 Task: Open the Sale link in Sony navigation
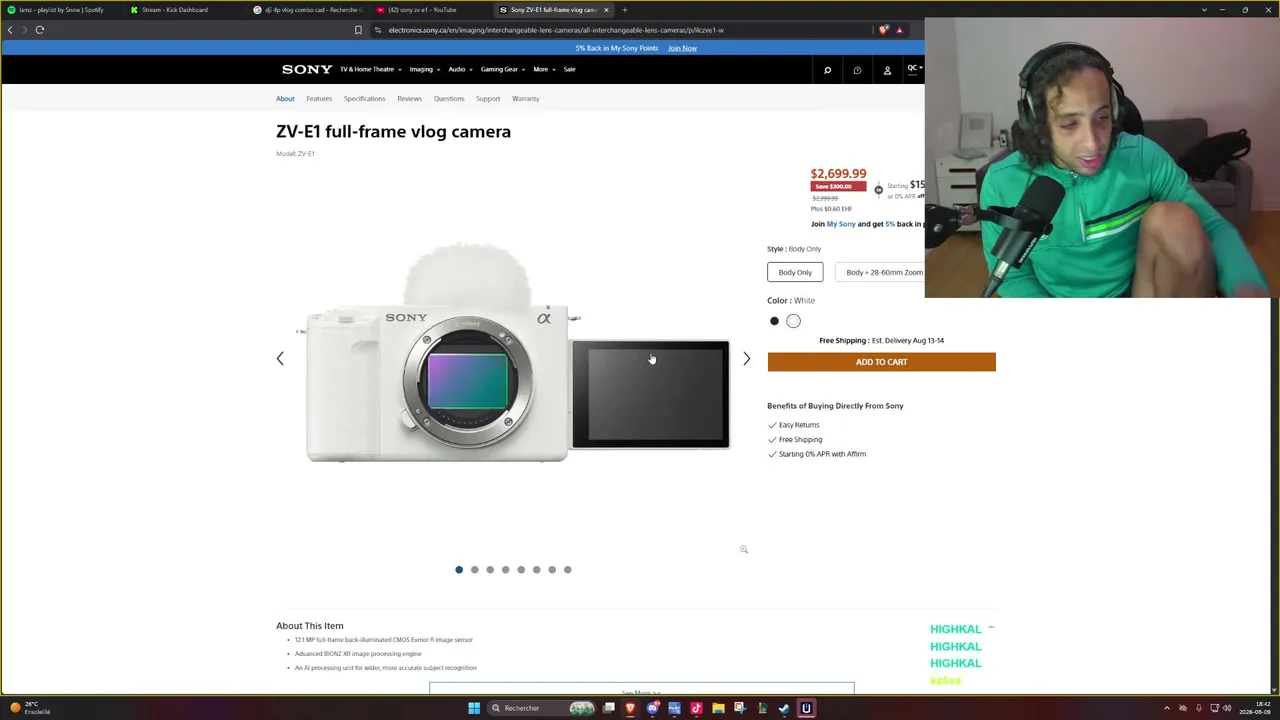click(569, 69)
